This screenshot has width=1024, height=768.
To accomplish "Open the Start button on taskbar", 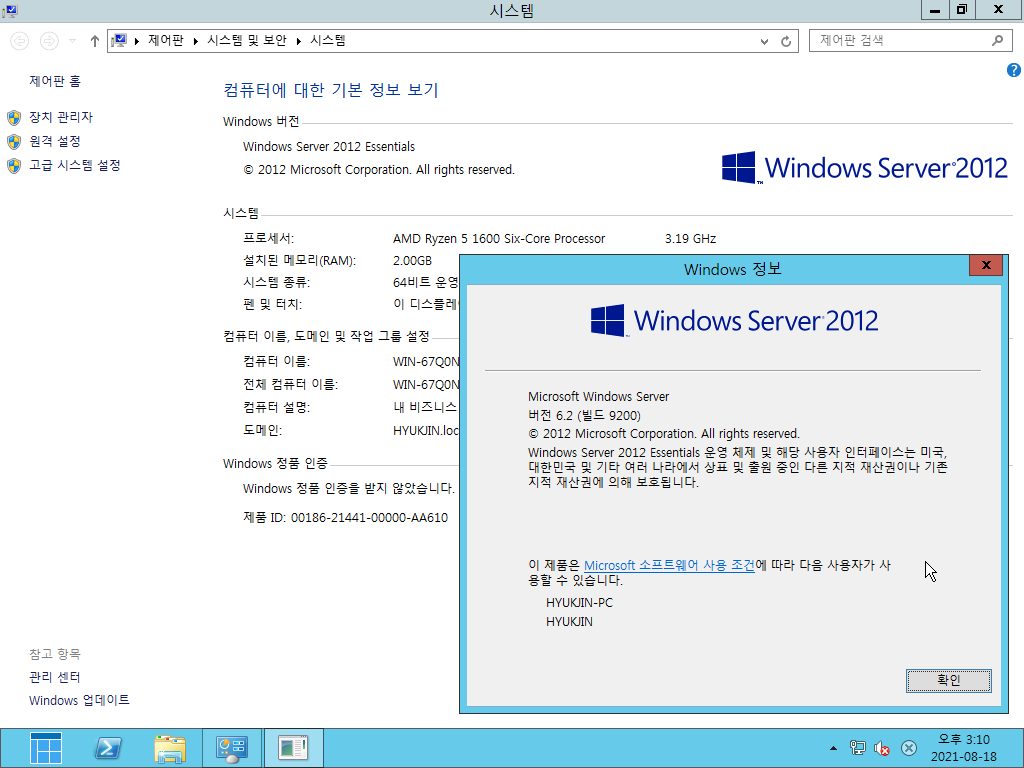I will pyautogui.click(x=46, y=748).
